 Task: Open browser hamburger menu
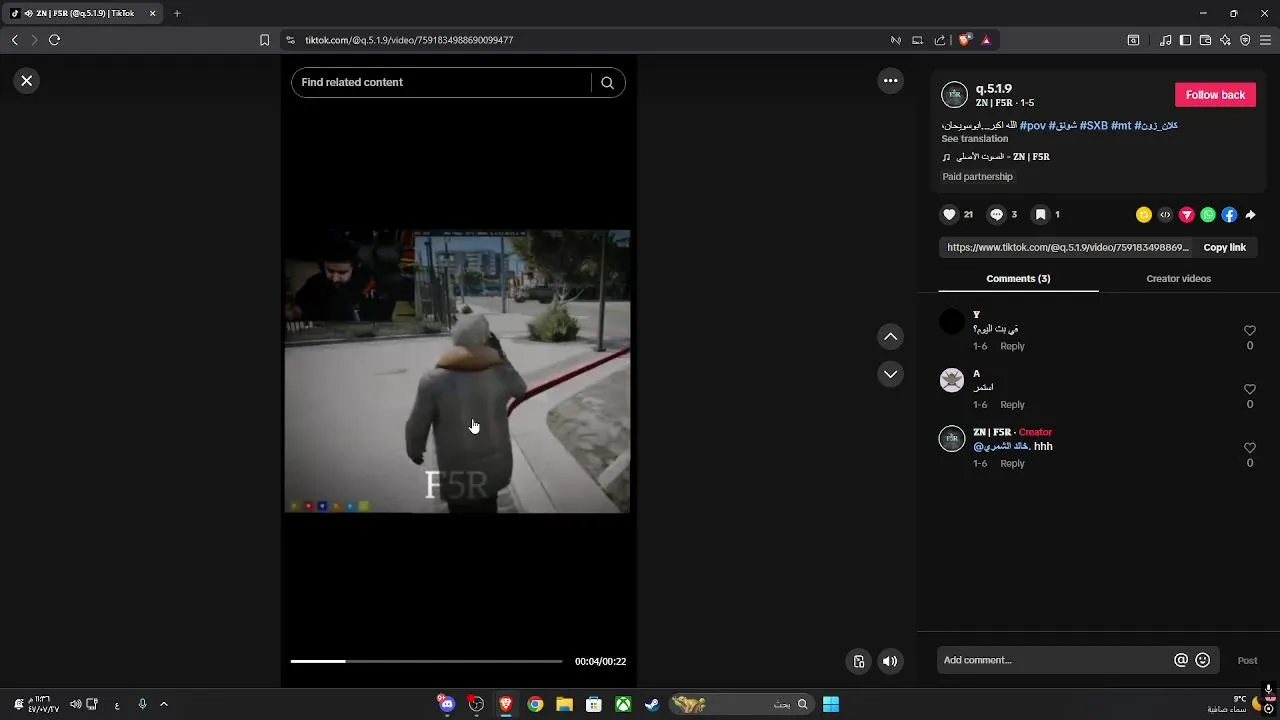[x=1265, y=40]
